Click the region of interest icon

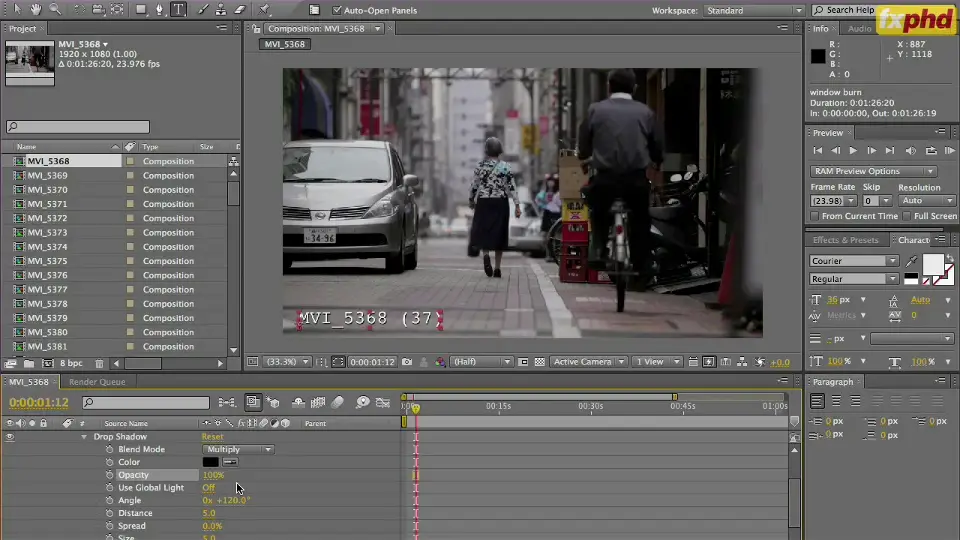523,362
